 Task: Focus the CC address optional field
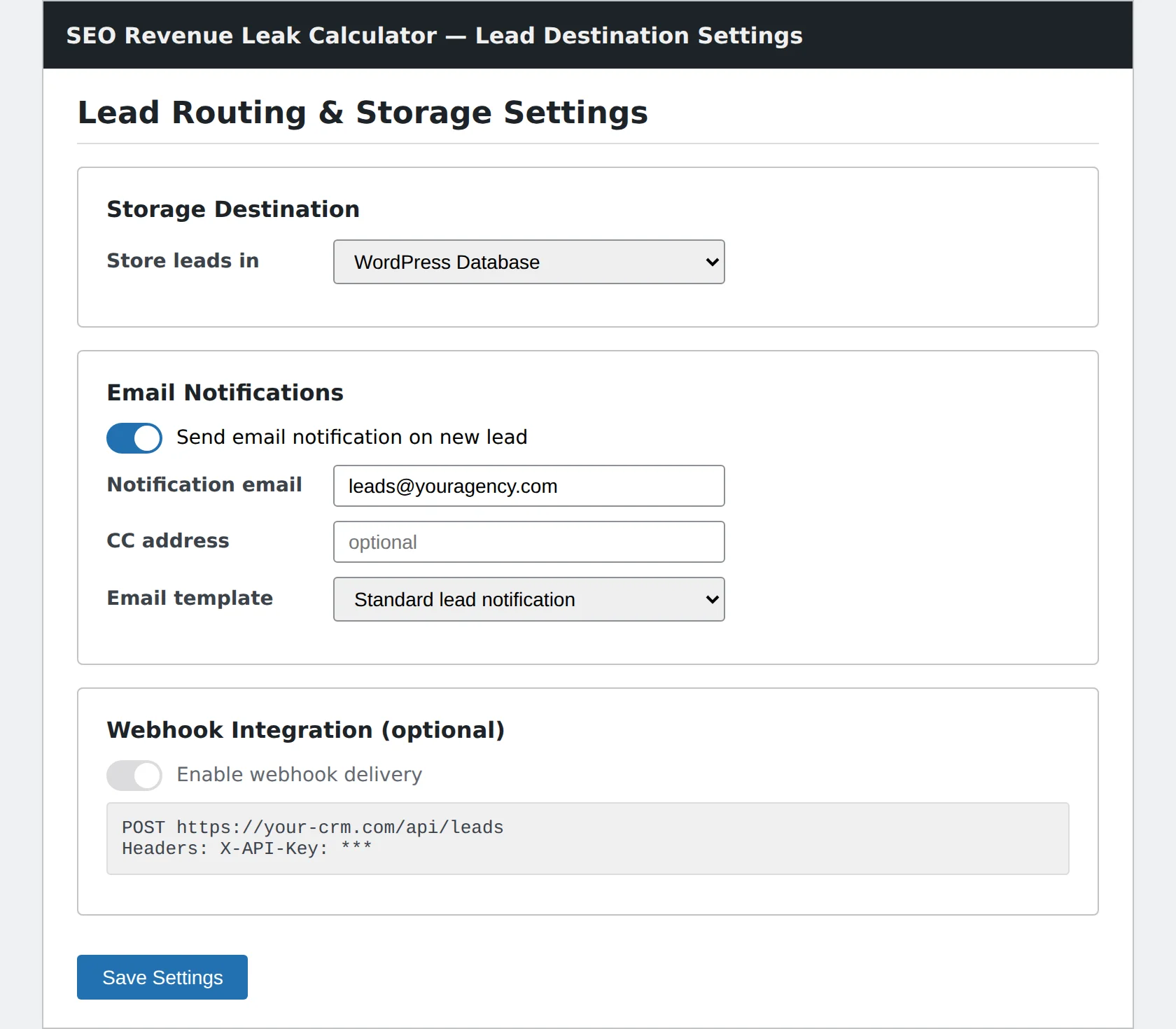coord(528,542)
